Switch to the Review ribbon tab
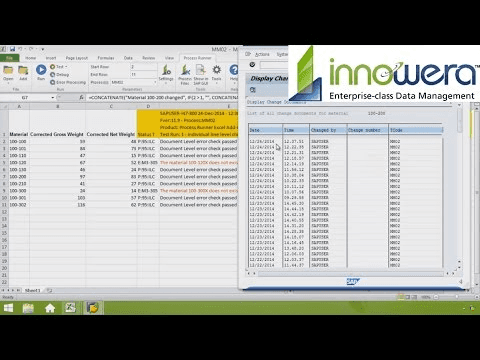480x360 pixels. click(x=149, y=58)
